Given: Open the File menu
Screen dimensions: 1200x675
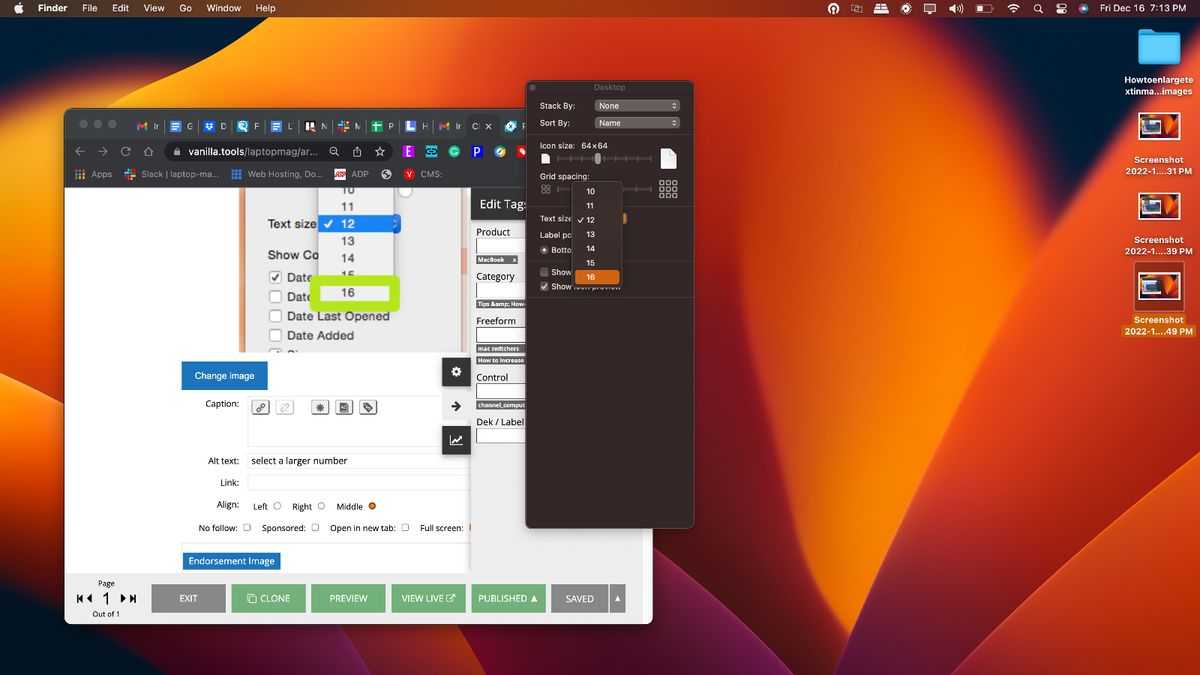Looking at the screenshot, I should tap(90, 8).
